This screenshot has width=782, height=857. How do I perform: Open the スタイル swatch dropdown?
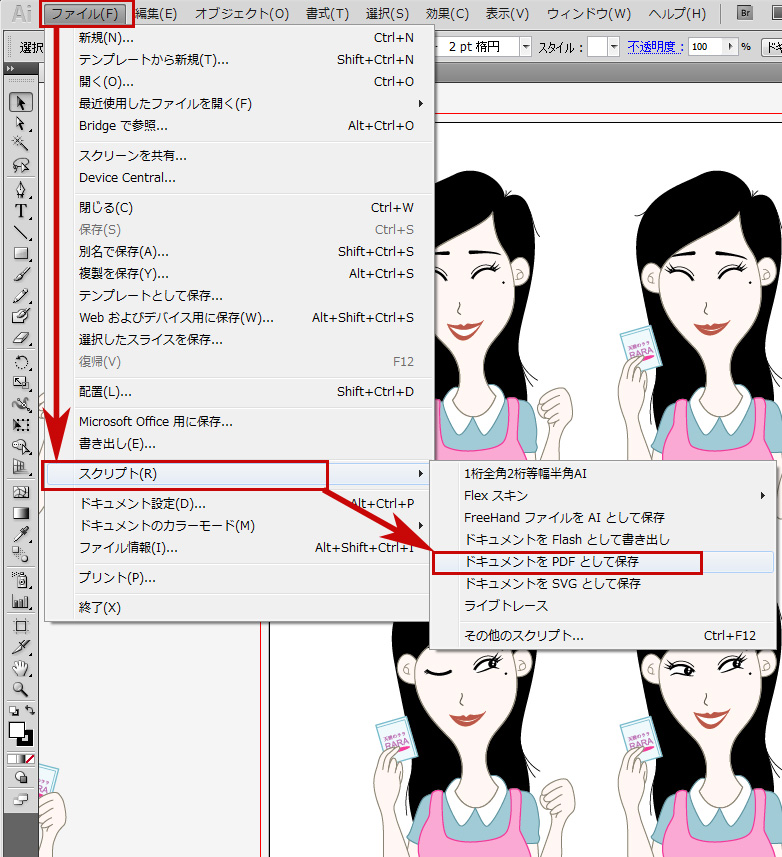coord(614,47)
